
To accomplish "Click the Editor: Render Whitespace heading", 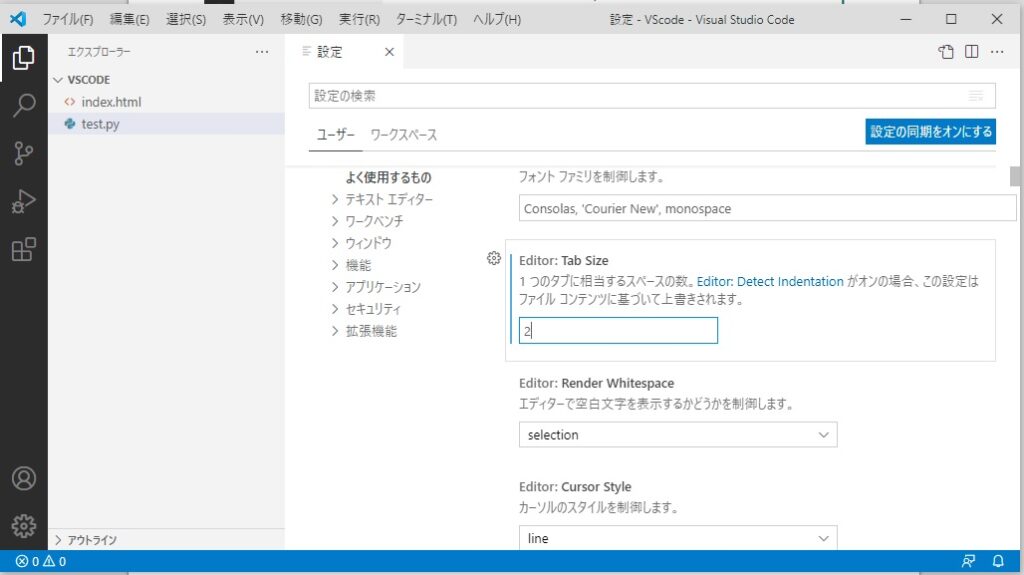I will pyautogui.click(x=596, y=384).
